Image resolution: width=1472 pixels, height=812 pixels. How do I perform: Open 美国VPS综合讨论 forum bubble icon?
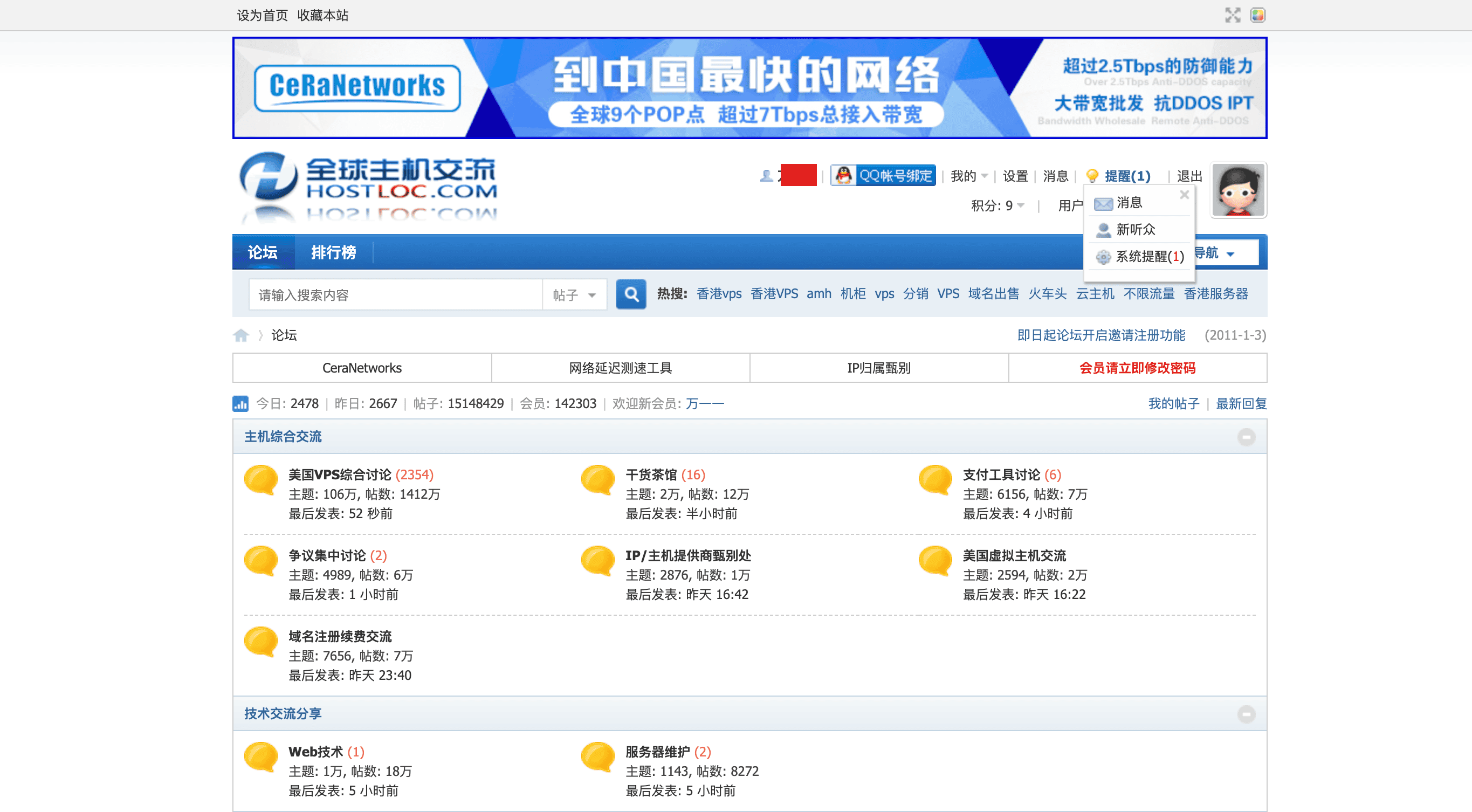click(260, 479)
